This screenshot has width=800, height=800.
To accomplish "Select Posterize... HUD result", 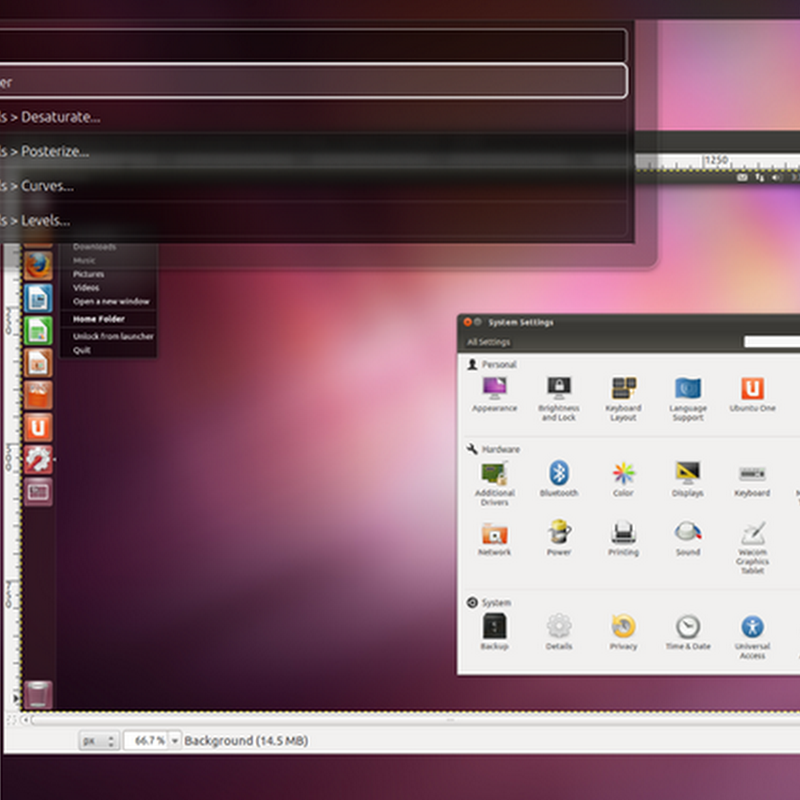I will coord(312,152).
